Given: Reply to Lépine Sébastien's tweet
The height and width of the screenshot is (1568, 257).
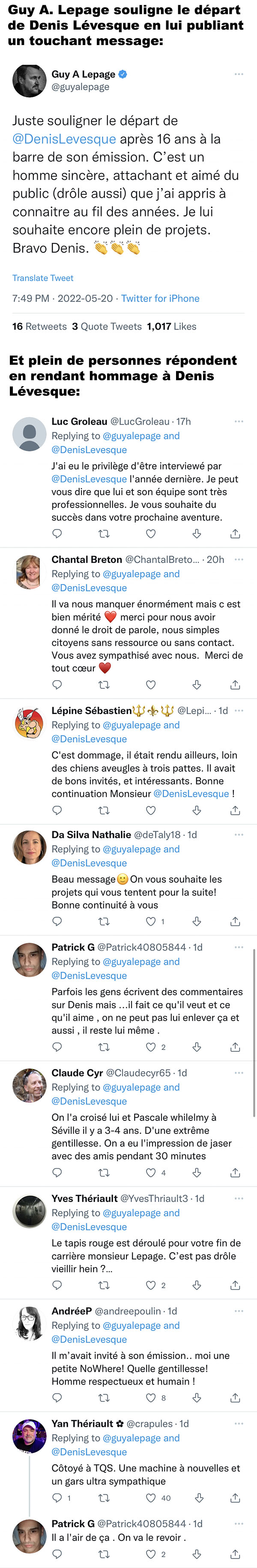Looking at the screenshot, I should click(57, 810).
